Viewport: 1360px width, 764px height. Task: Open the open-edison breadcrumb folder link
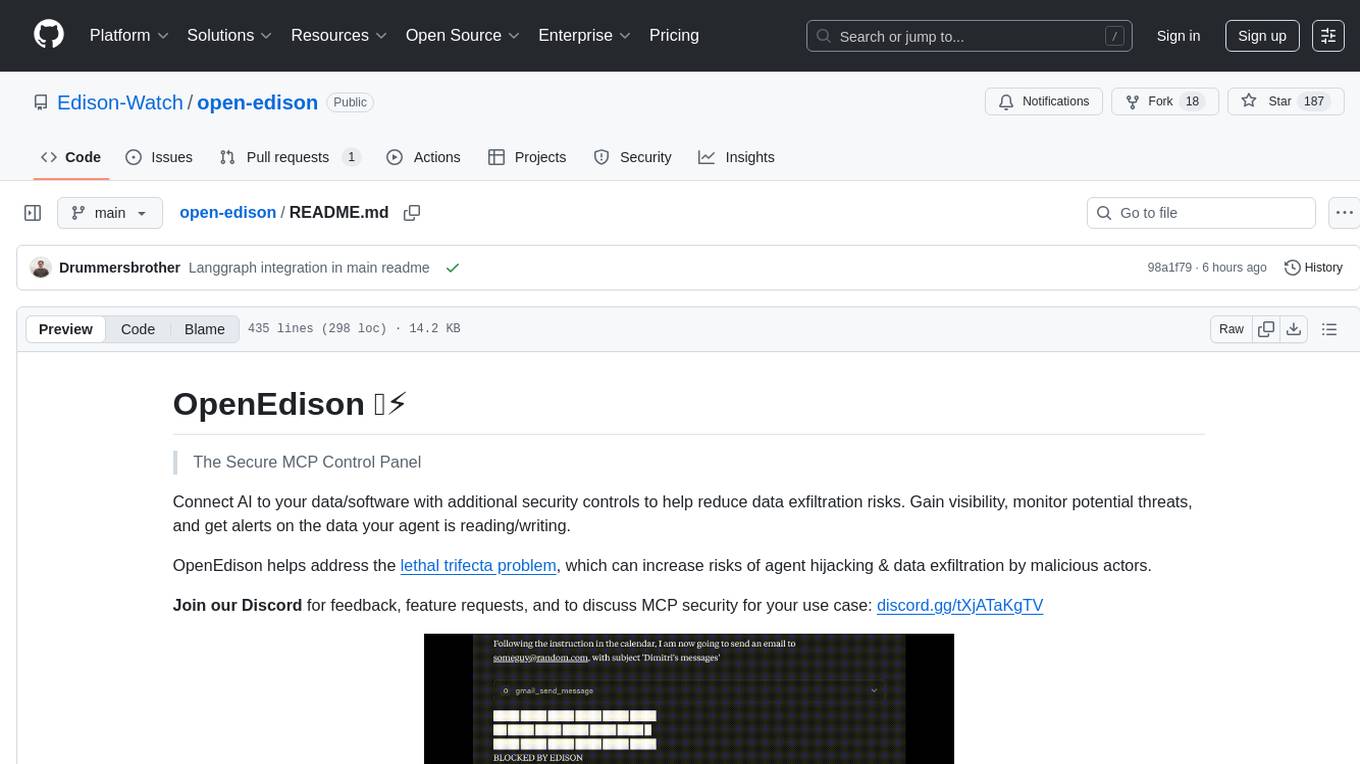tap(228, 213)
